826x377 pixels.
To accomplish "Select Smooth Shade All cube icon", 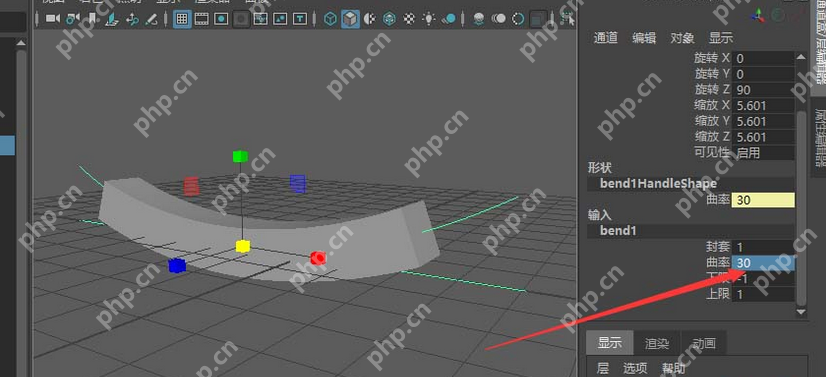I will [x=350, y=19].
